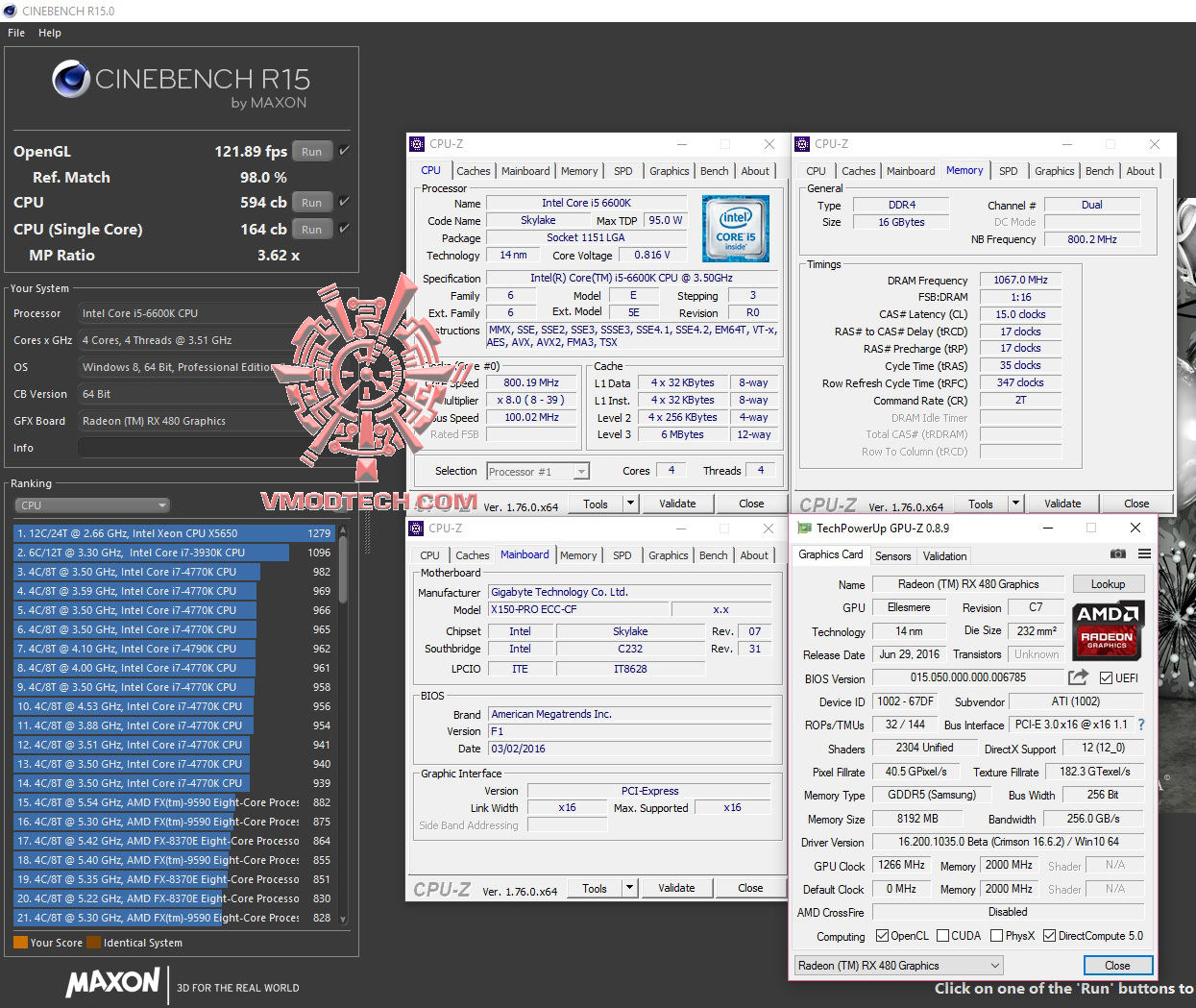1196x1008 pixels.
Task: Open the Radeon RX 480 GPU selector dropdown
Action: point(899,965)
